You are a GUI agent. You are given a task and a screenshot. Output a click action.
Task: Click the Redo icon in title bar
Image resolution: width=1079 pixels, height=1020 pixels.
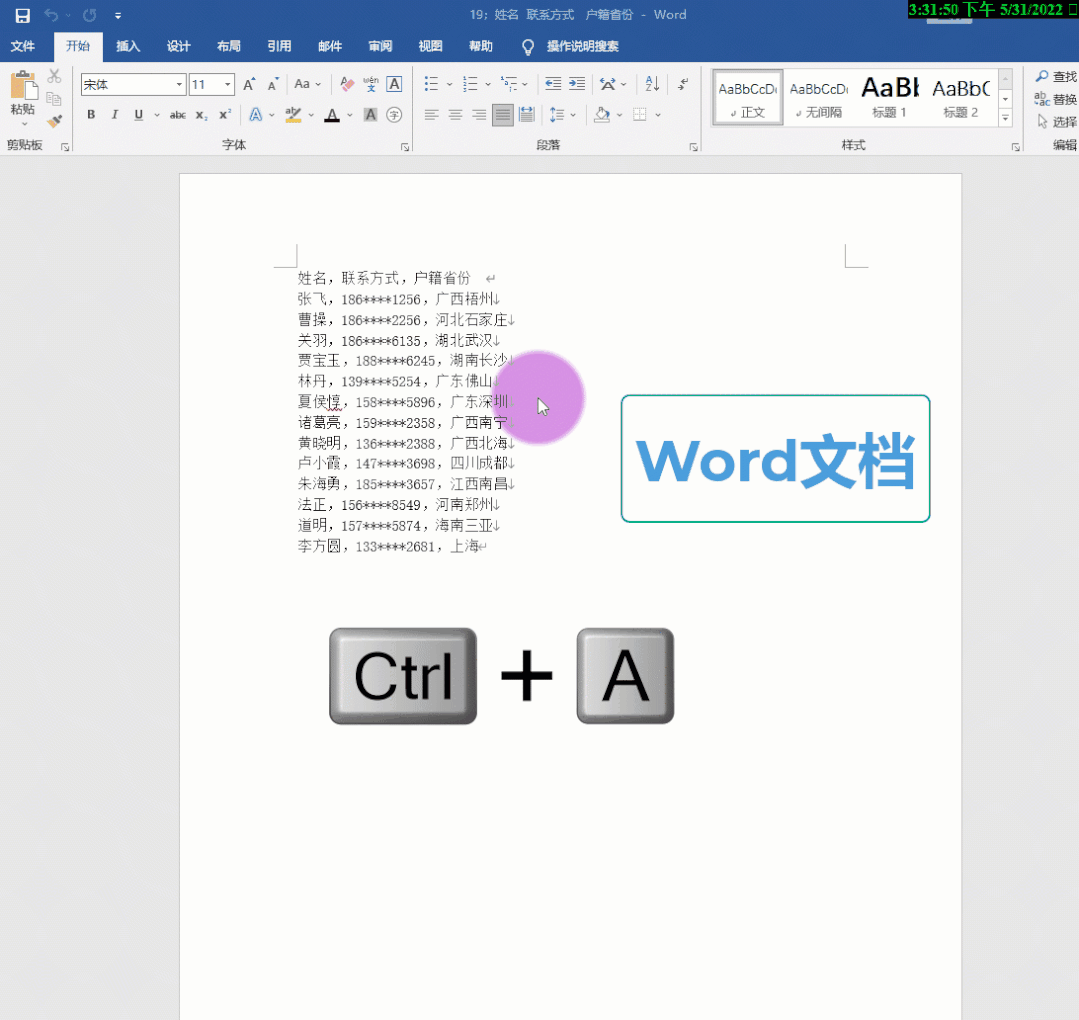click(89, 15)
